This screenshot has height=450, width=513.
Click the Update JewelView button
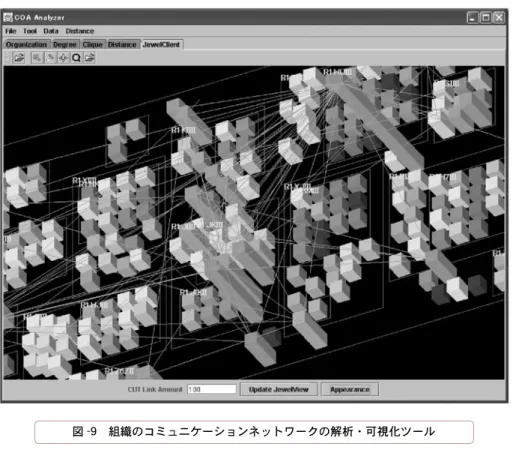click(279, 389)
